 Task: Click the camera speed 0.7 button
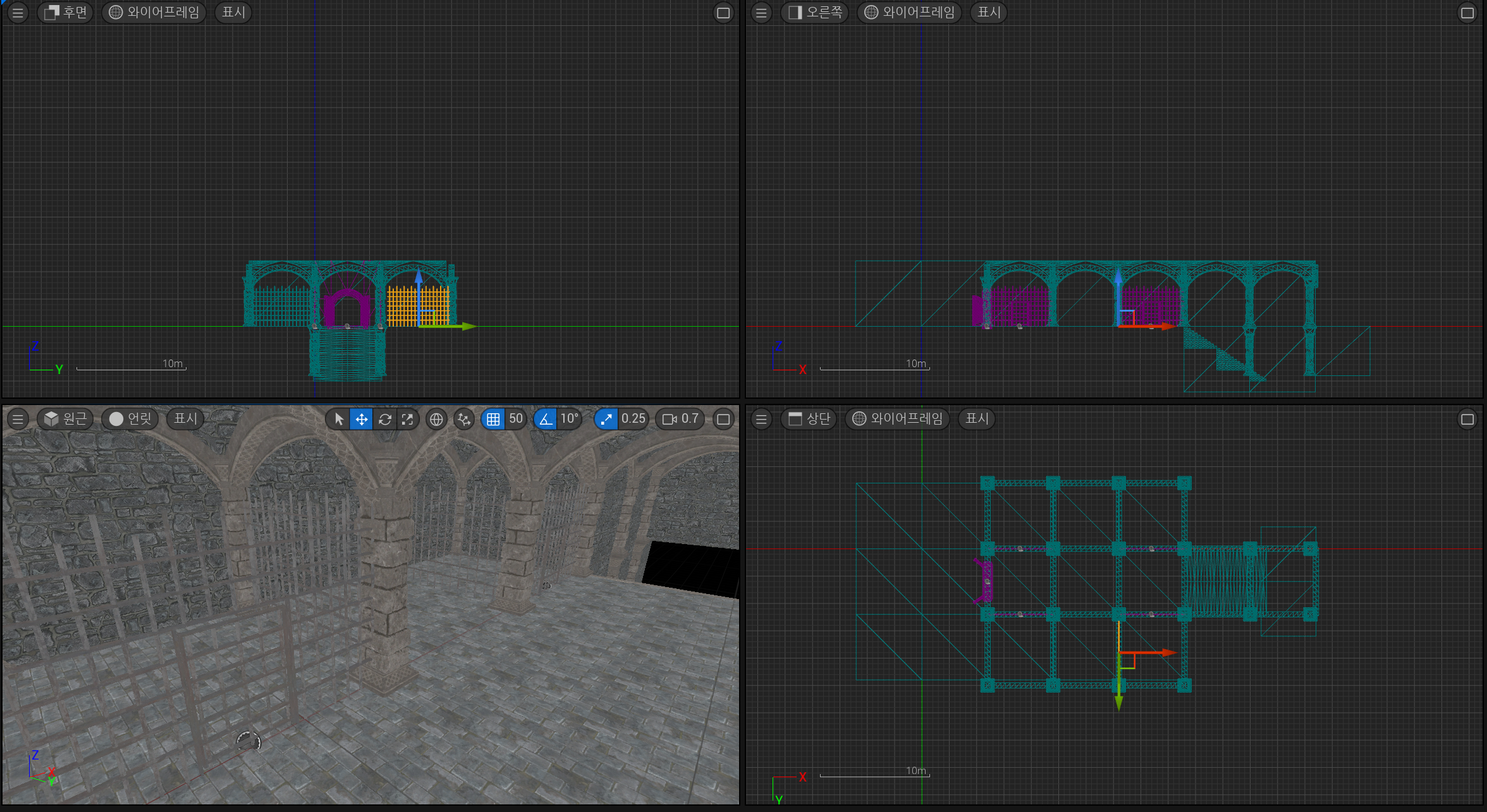(680, 419)
